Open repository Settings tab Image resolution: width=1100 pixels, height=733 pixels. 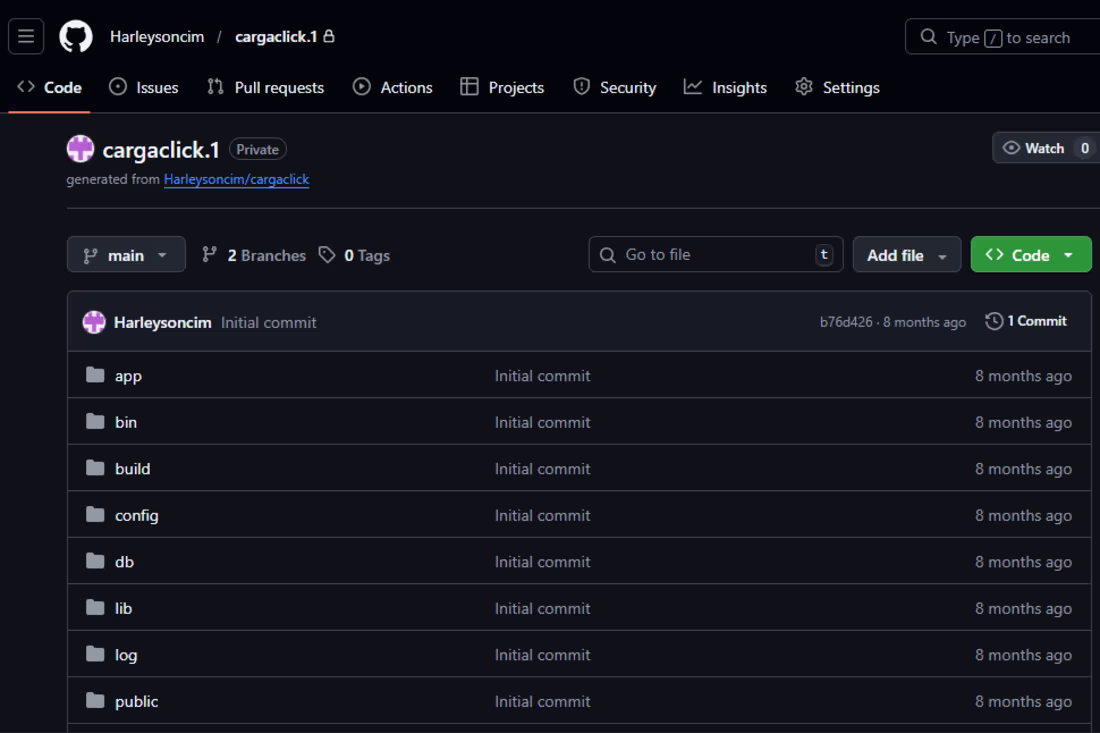(x=838, y=88)
